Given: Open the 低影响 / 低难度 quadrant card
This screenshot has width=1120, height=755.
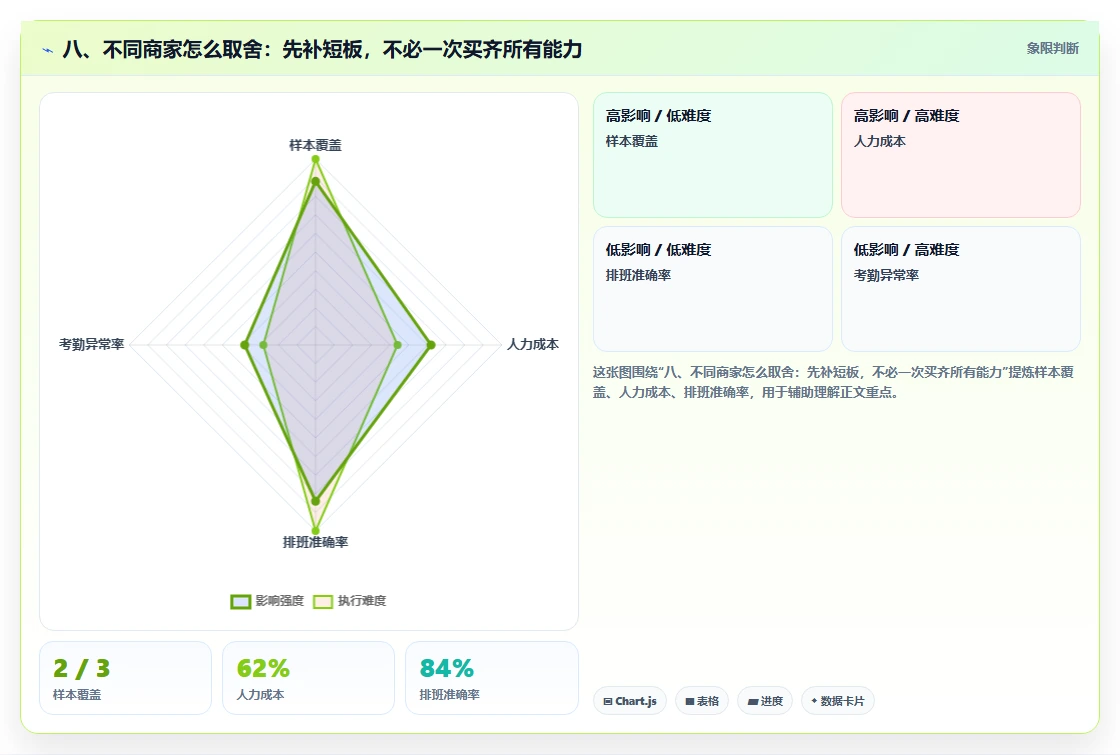Looking at the screenshot, I should [x=713, y=289].
